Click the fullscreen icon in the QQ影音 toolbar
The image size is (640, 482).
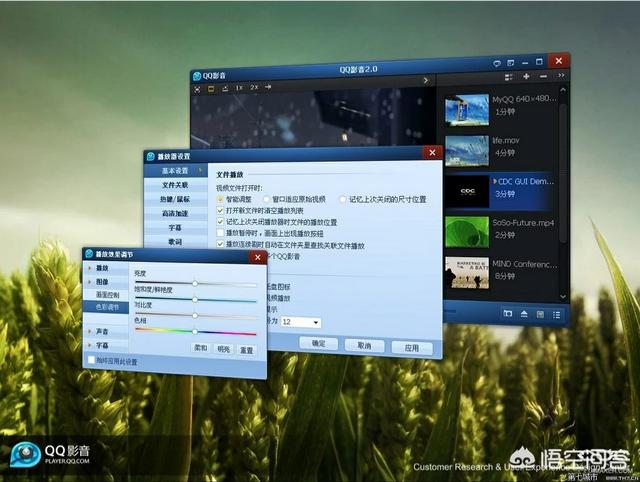click(x=198, y=89)
